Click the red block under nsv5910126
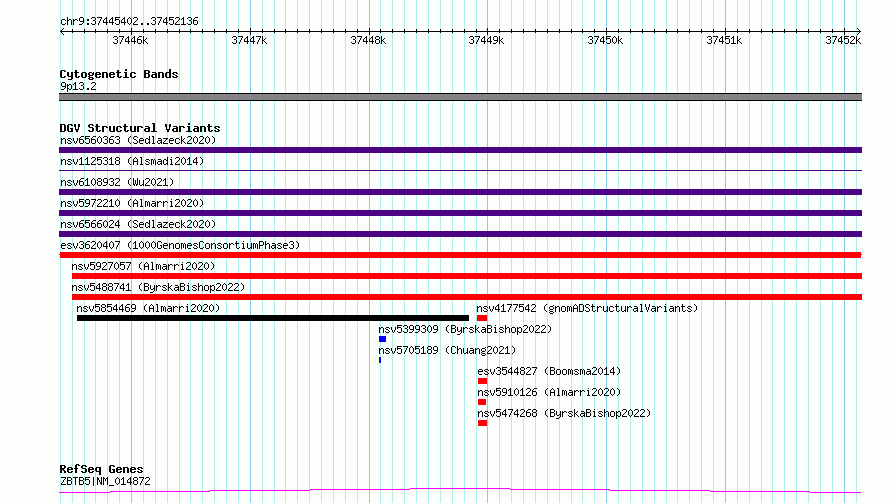Image resolution: width=890 pixels, height=503 pixels. point(482,402)
